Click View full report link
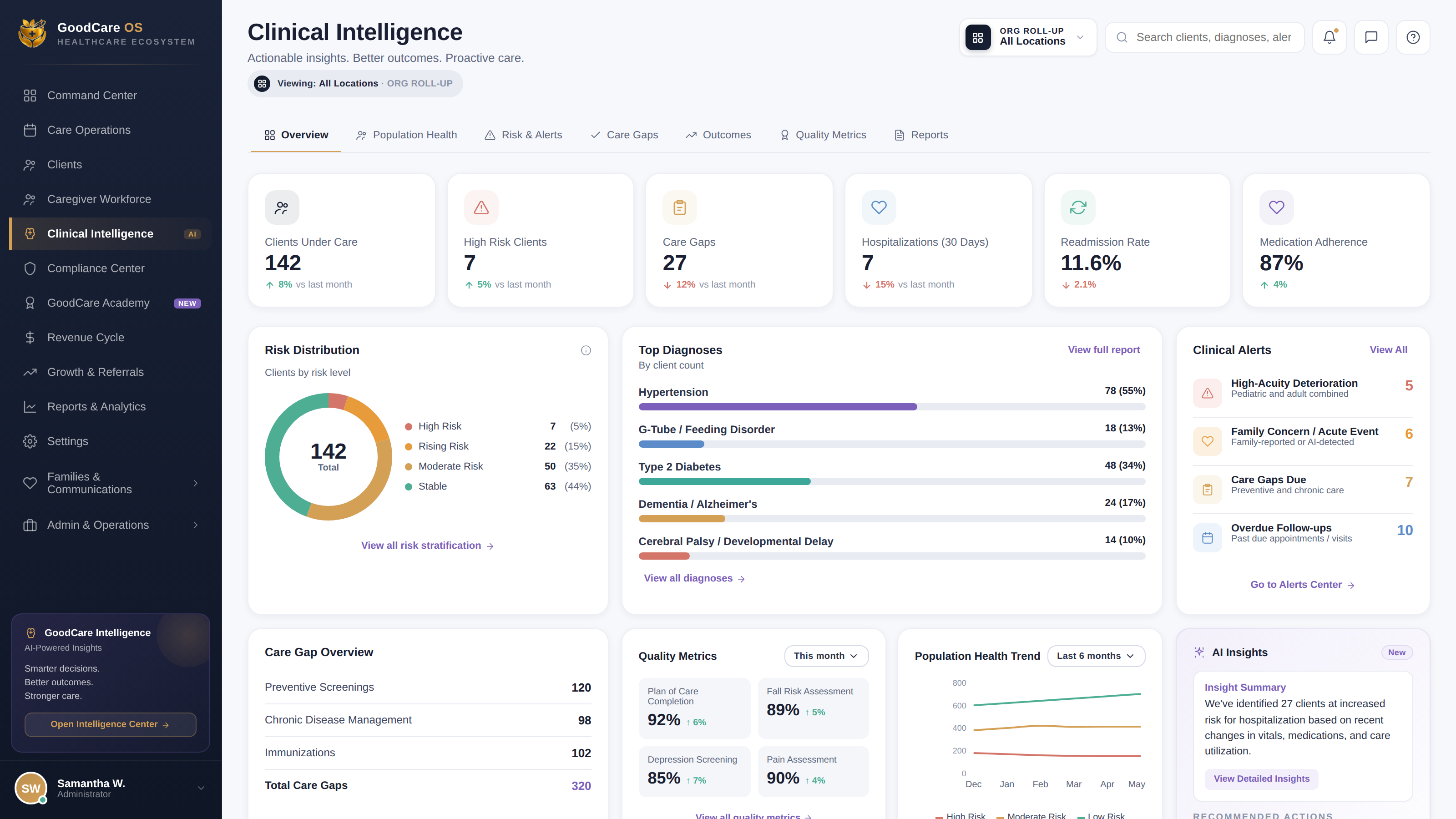The width and height of the screenshot is (1456, 819). pos(1103,350)
